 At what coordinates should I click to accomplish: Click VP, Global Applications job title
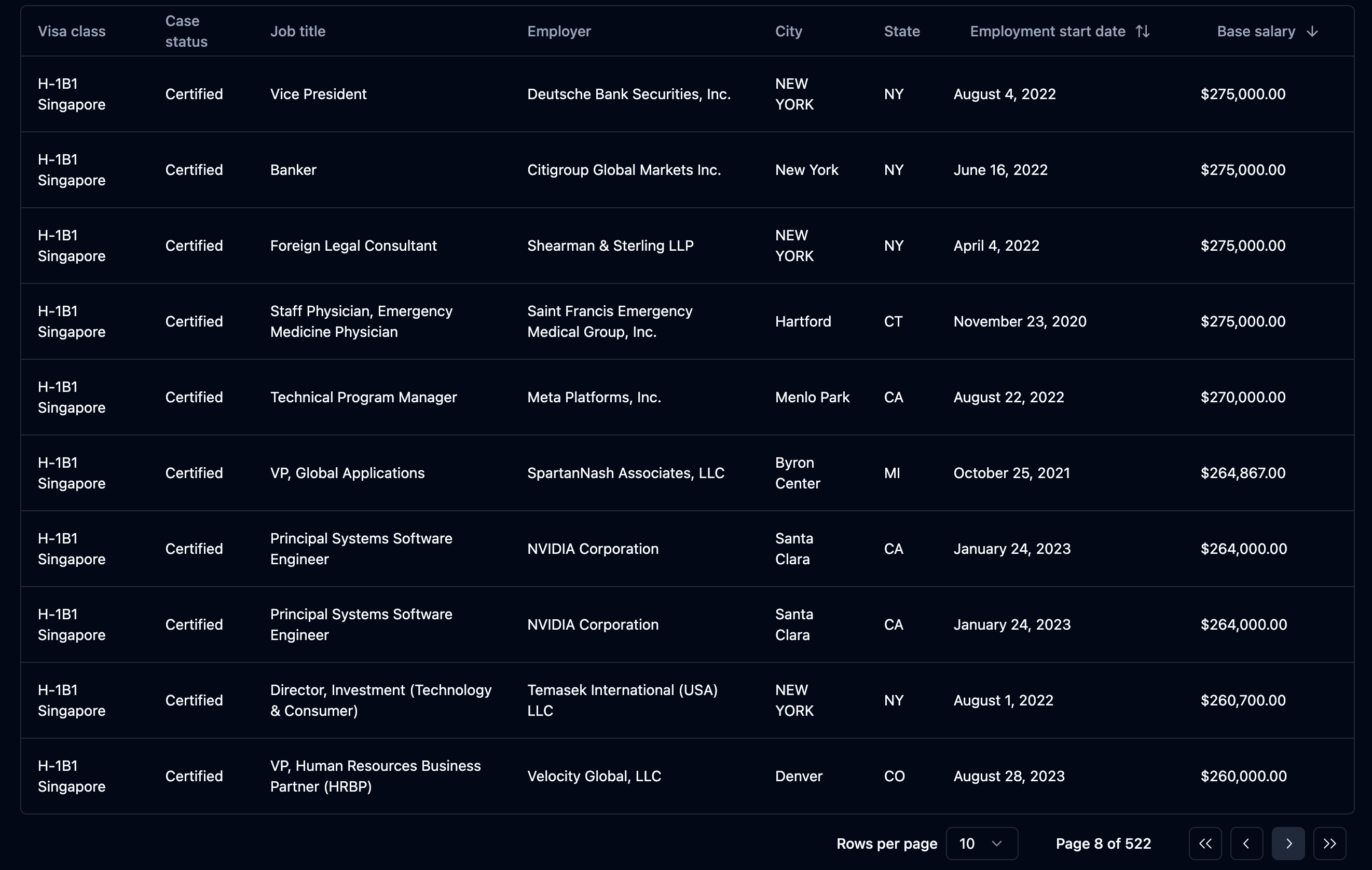(x=348, y=473)
